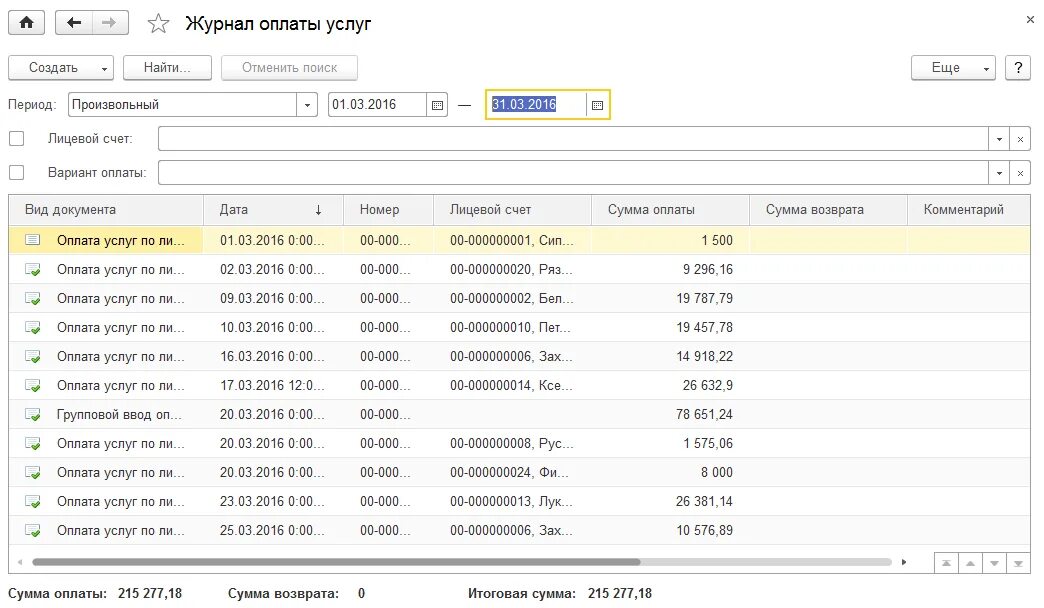
Task: Click posted-document icon for the 9 296,16 row
Action: (x=33, y=270)
